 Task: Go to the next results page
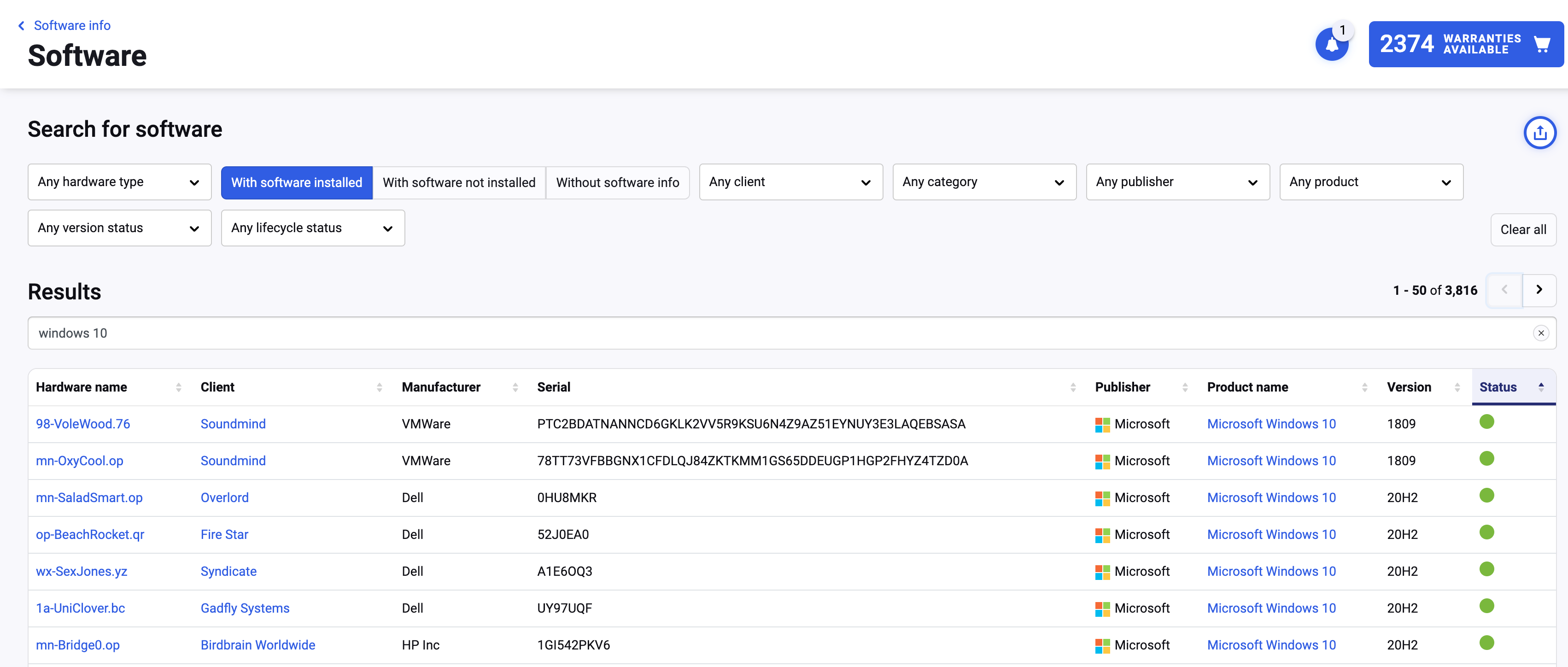[1539, 290]
